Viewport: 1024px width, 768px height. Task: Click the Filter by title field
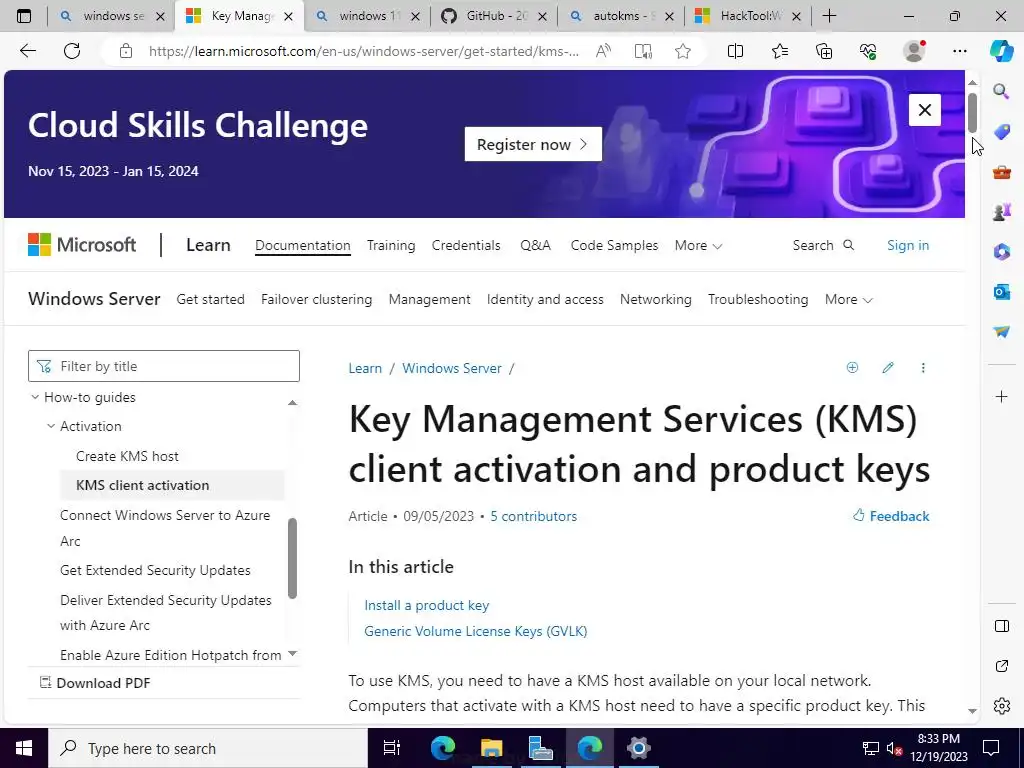[x=164, y=366]
